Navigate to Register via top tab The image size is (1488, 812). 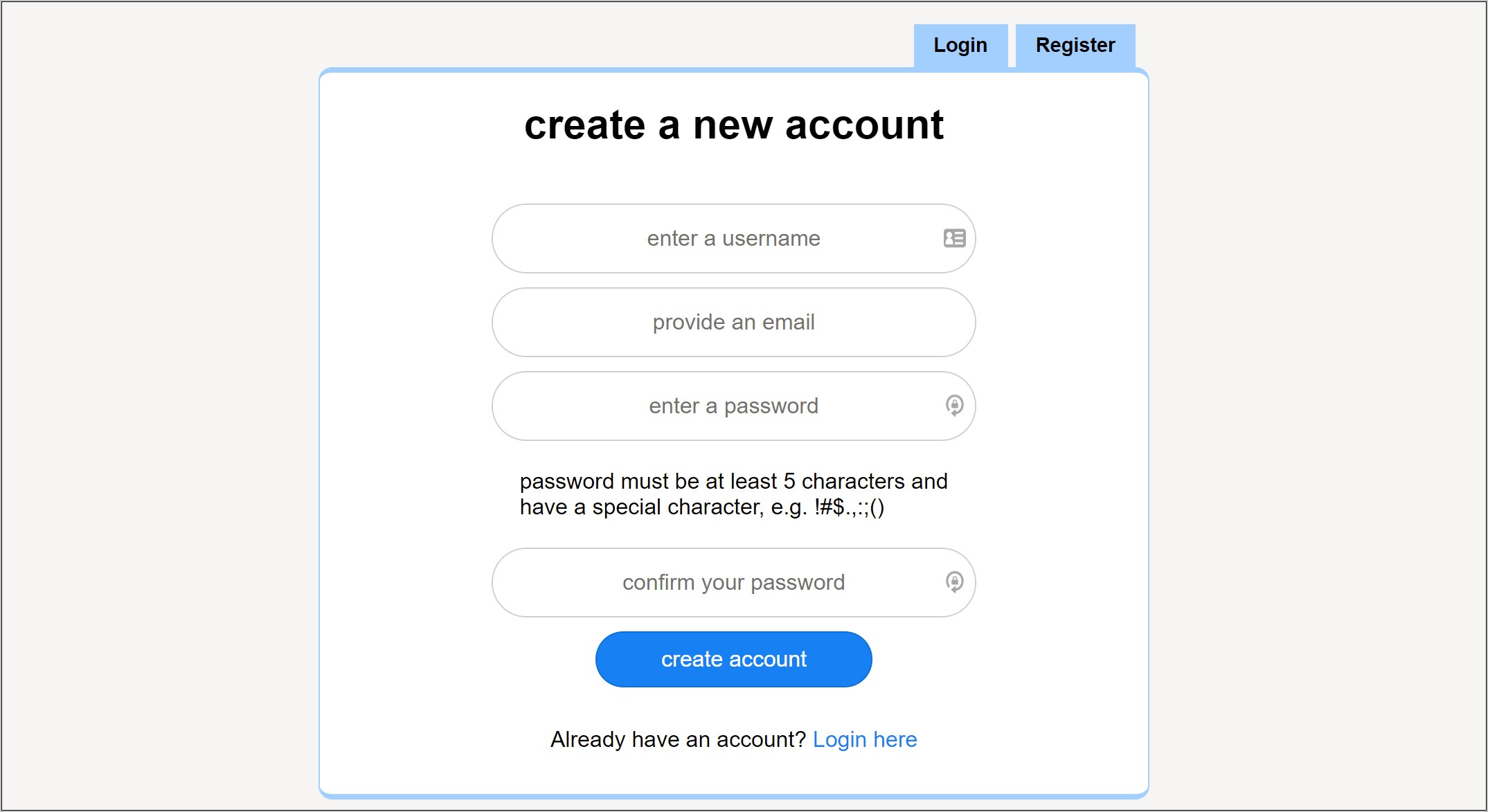[x=1075, y=45]
